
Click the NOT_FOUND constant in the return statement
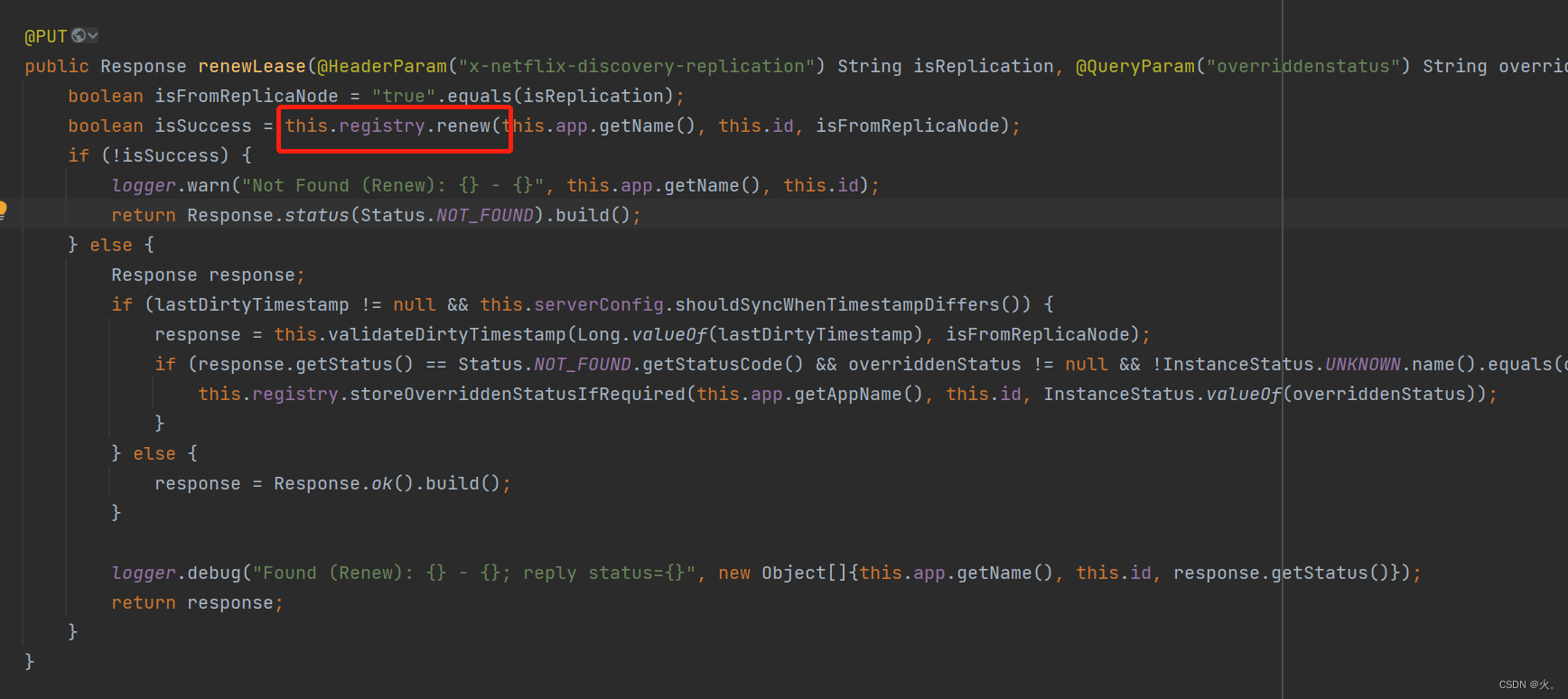click(x=485, y=215)
